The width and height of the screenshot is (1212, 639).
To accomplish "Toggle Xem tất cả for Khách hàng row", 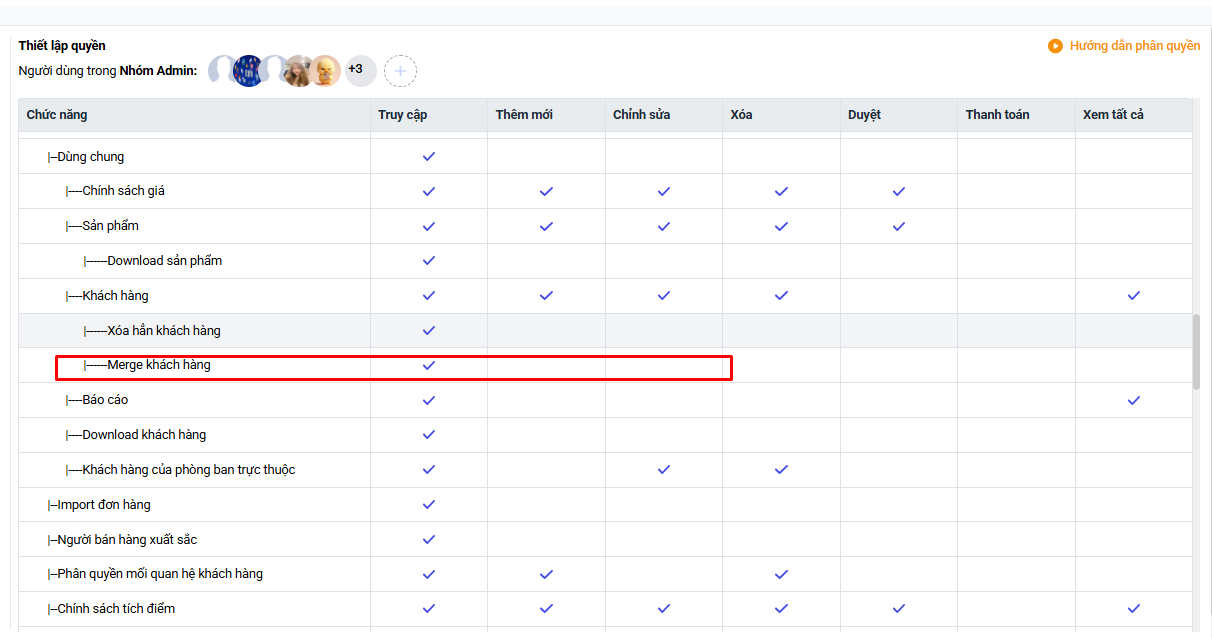I will [x=1133, y=296].
